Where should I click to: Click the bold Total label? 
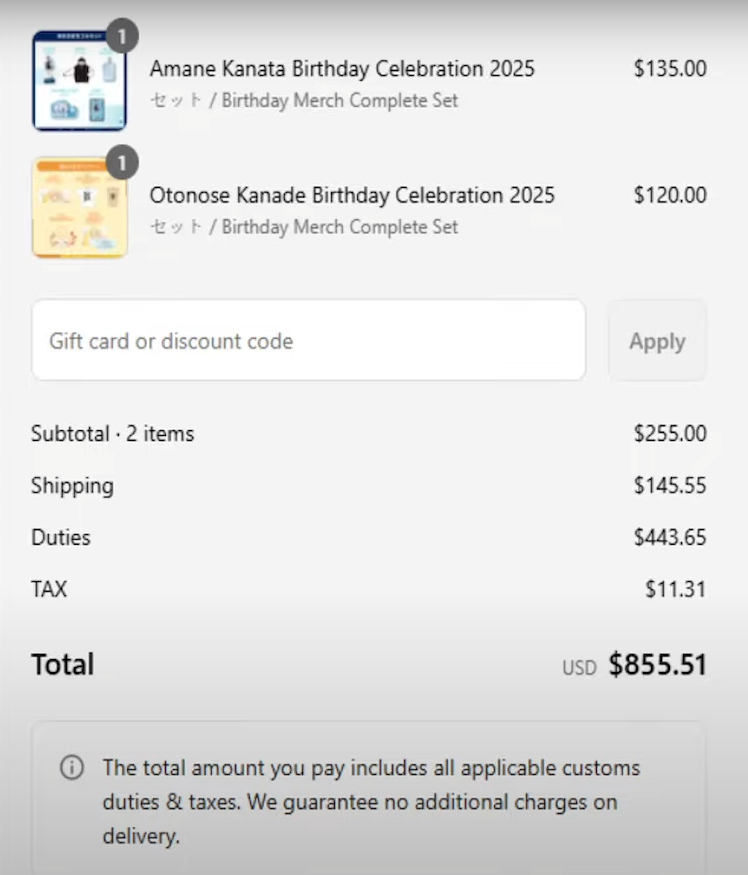(63, 665)
